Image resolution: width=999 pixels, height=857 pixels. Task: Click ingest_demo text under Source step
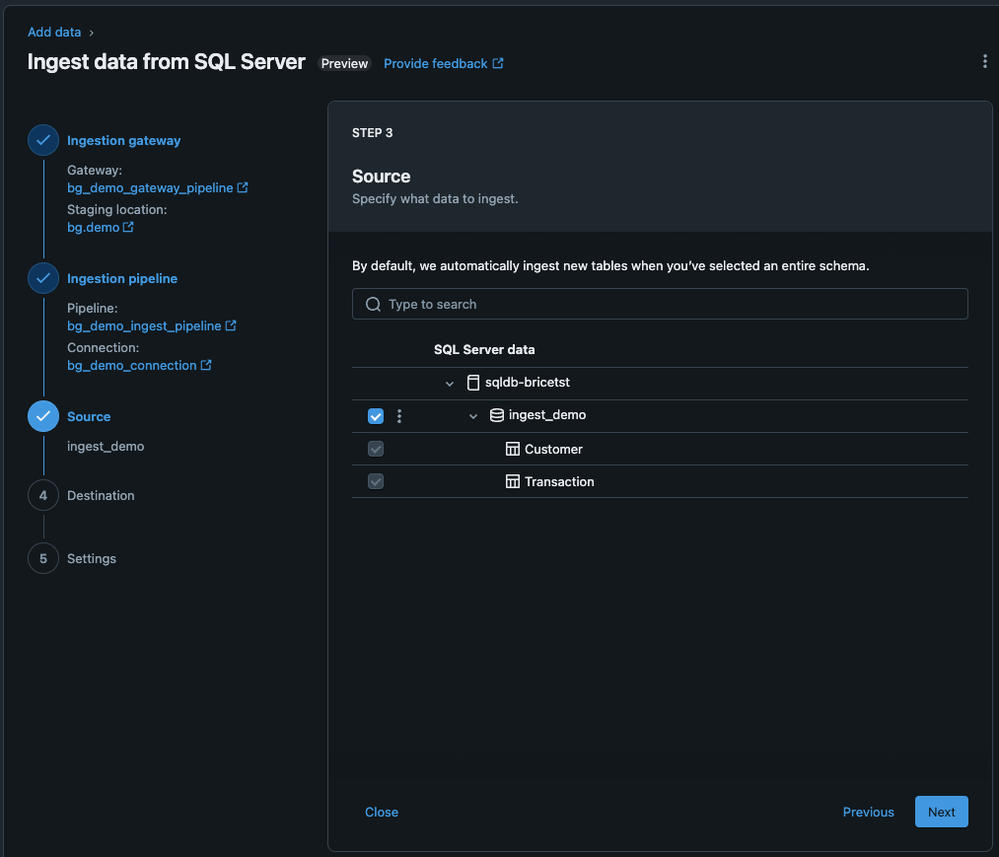(105, 446)
